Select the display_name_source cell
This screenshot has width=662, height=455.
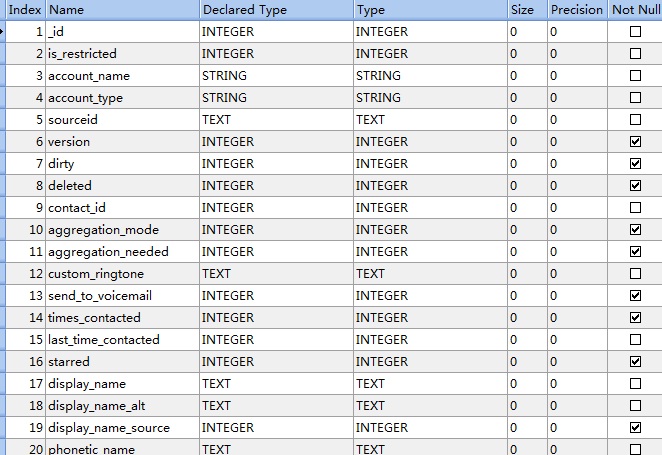coord(122,428)
